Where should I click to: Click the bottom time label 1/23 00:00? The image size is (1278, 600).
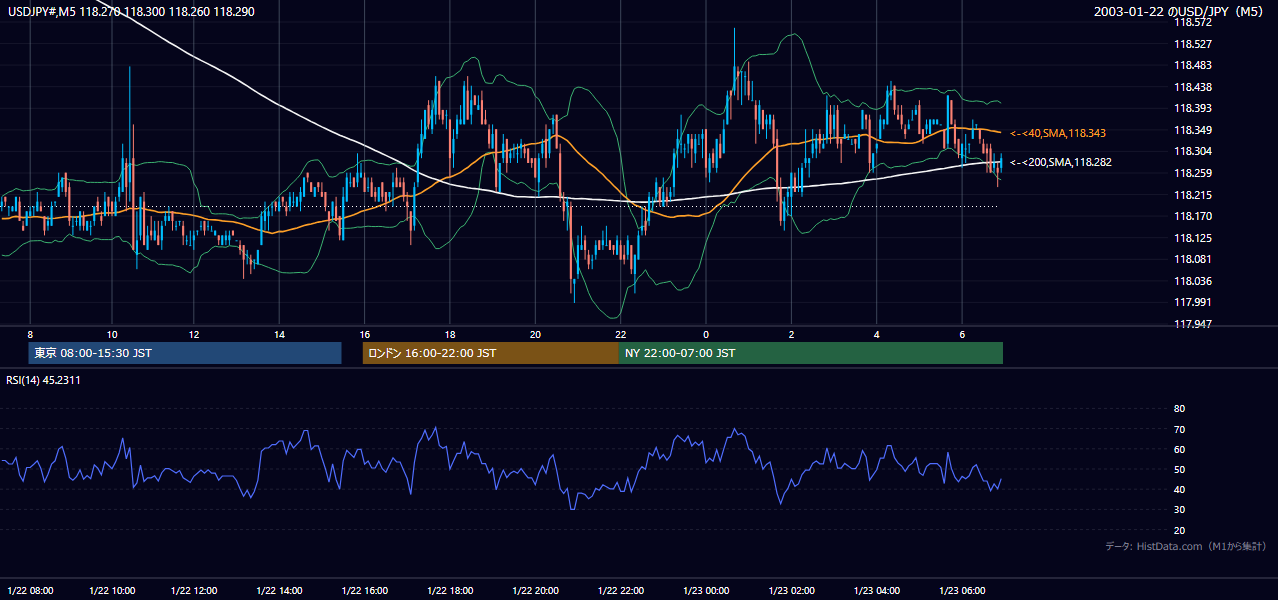708,590
